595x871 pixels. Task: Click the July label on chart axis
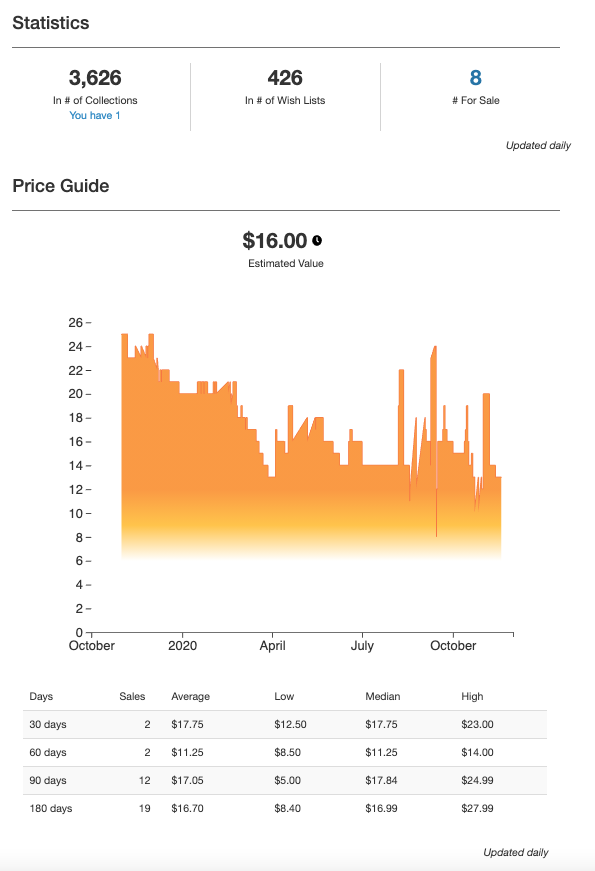tap(362, 645)
